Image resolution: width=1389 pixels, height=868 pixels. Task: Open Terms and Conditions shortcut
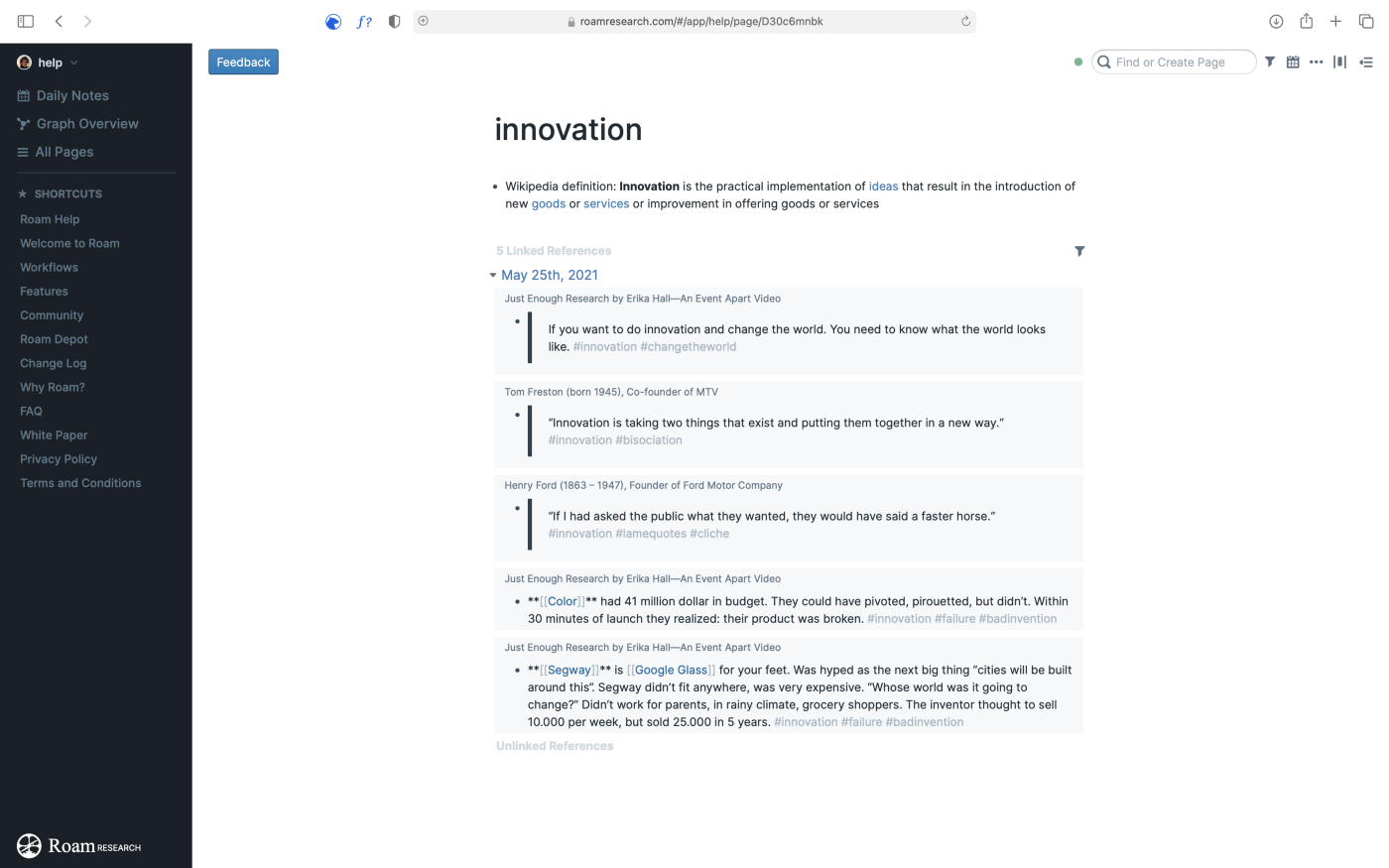[x=80, y=483]
